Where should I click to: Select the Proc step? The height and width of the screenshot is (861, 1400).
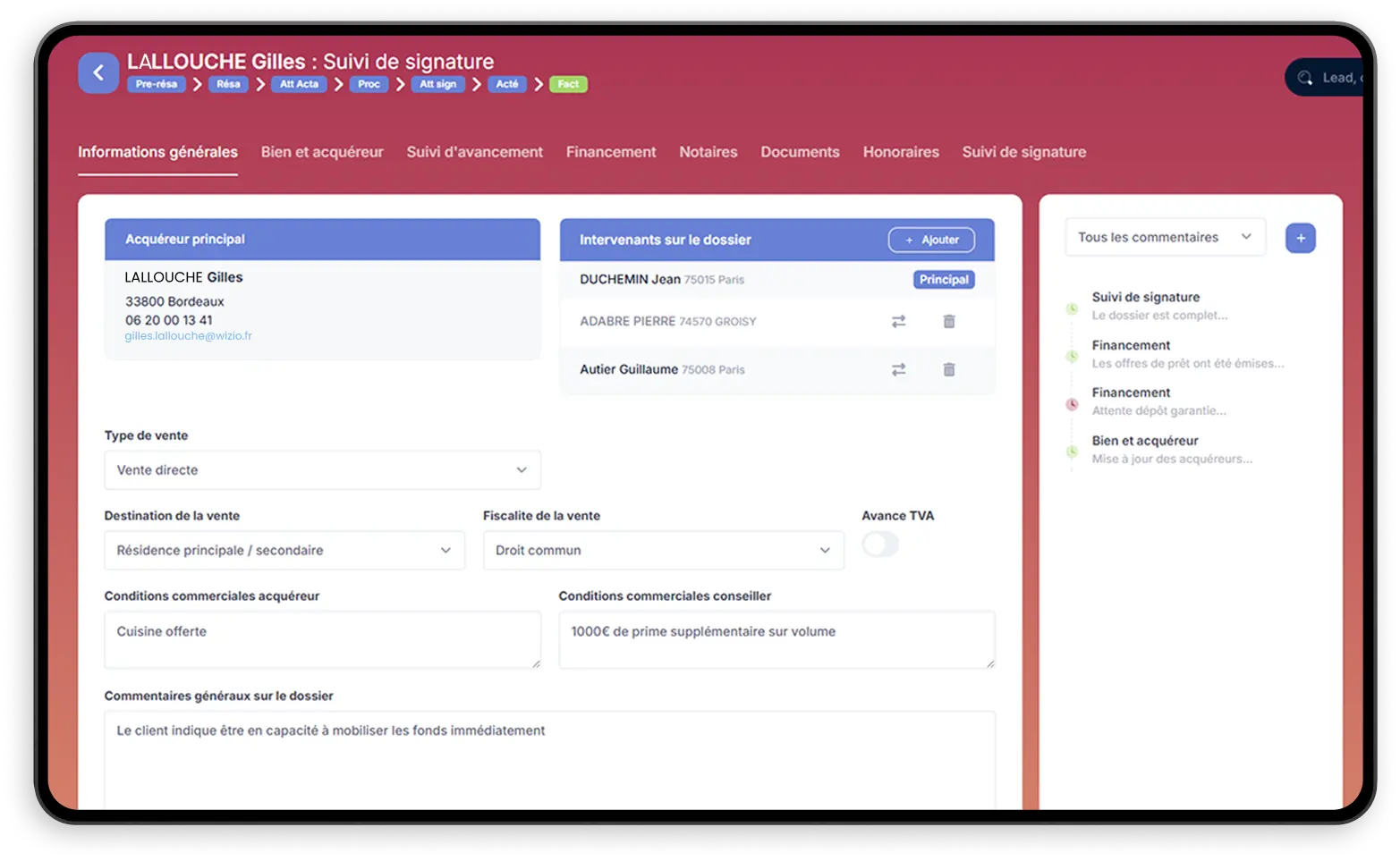[369, 84]
